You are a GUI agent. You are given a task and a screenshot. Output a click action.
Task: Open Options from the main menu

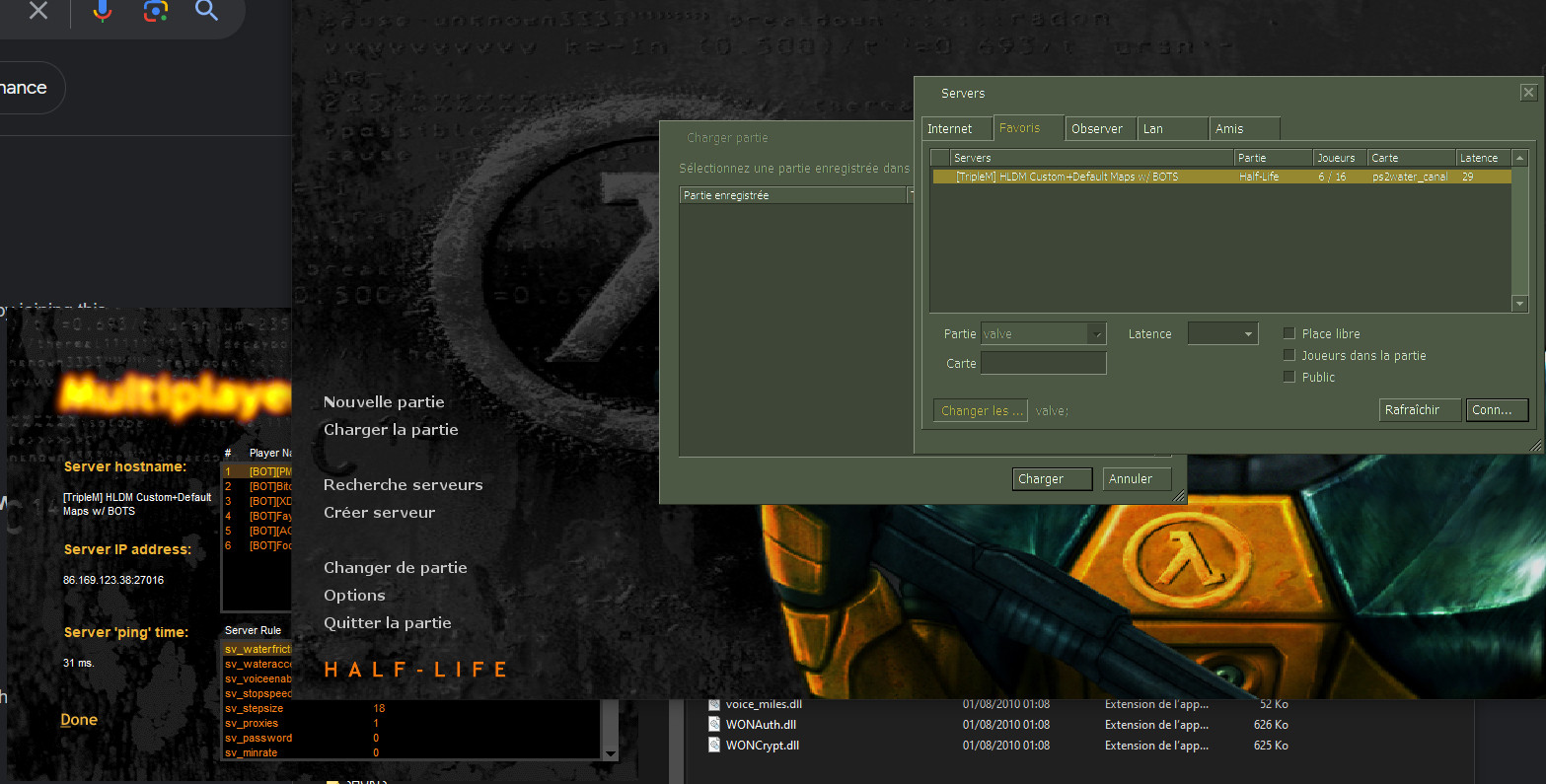[x=354, y=596]
